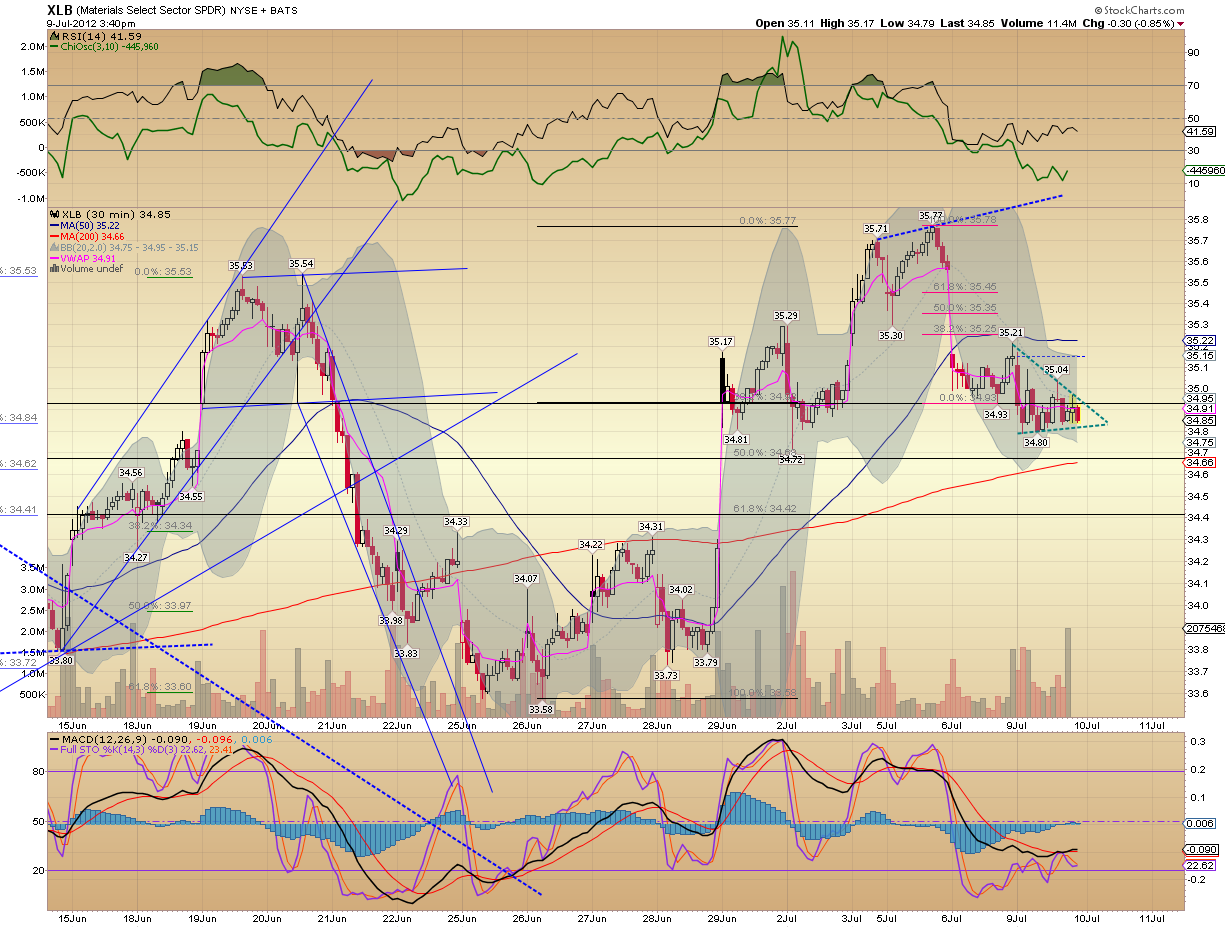The width and height of the screenshot is (1225, 928).
Task: Click the High 35.17 header value
Action: tap(848, 23)
